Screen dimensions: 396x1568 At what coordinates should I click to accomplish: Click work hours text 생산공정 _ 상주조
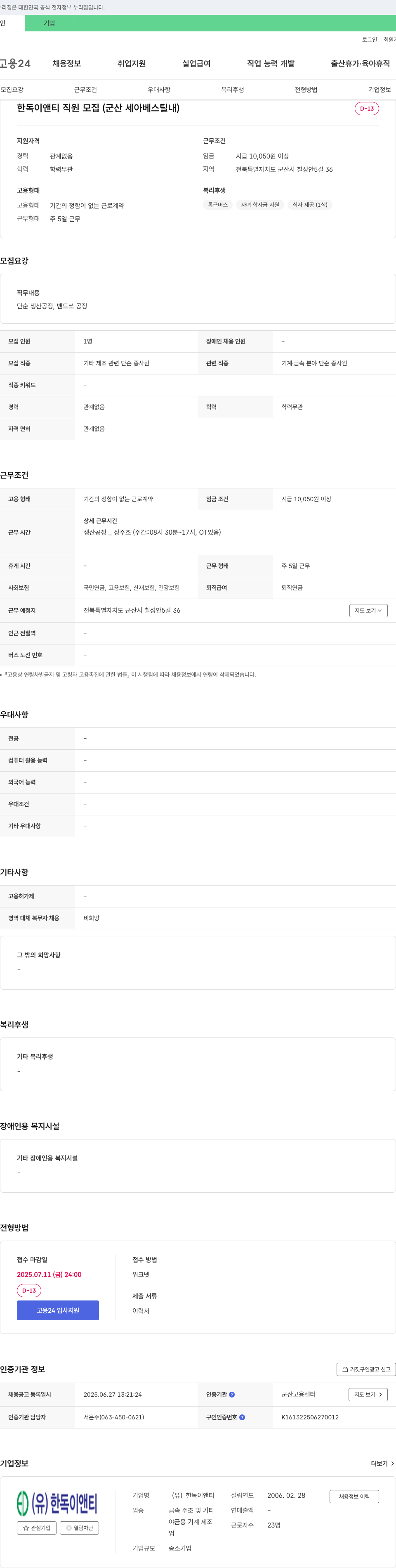pos(152,532)
